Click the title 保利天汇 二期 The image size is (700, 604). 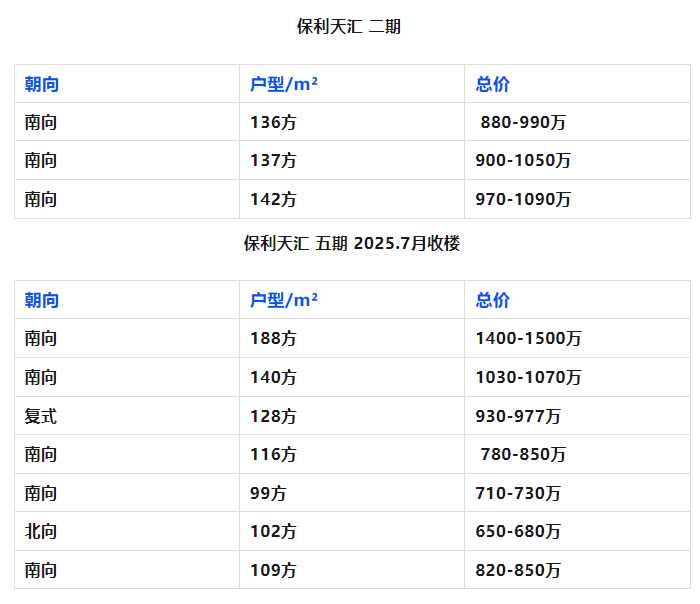tap(349, 26)
